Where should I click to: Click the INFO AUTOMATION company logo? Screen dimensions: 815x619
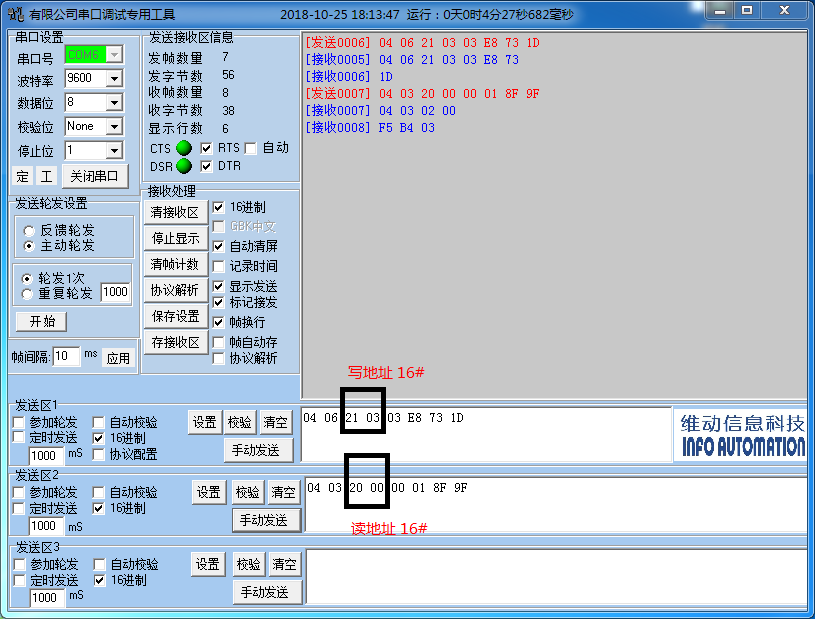tap(742, 435)
